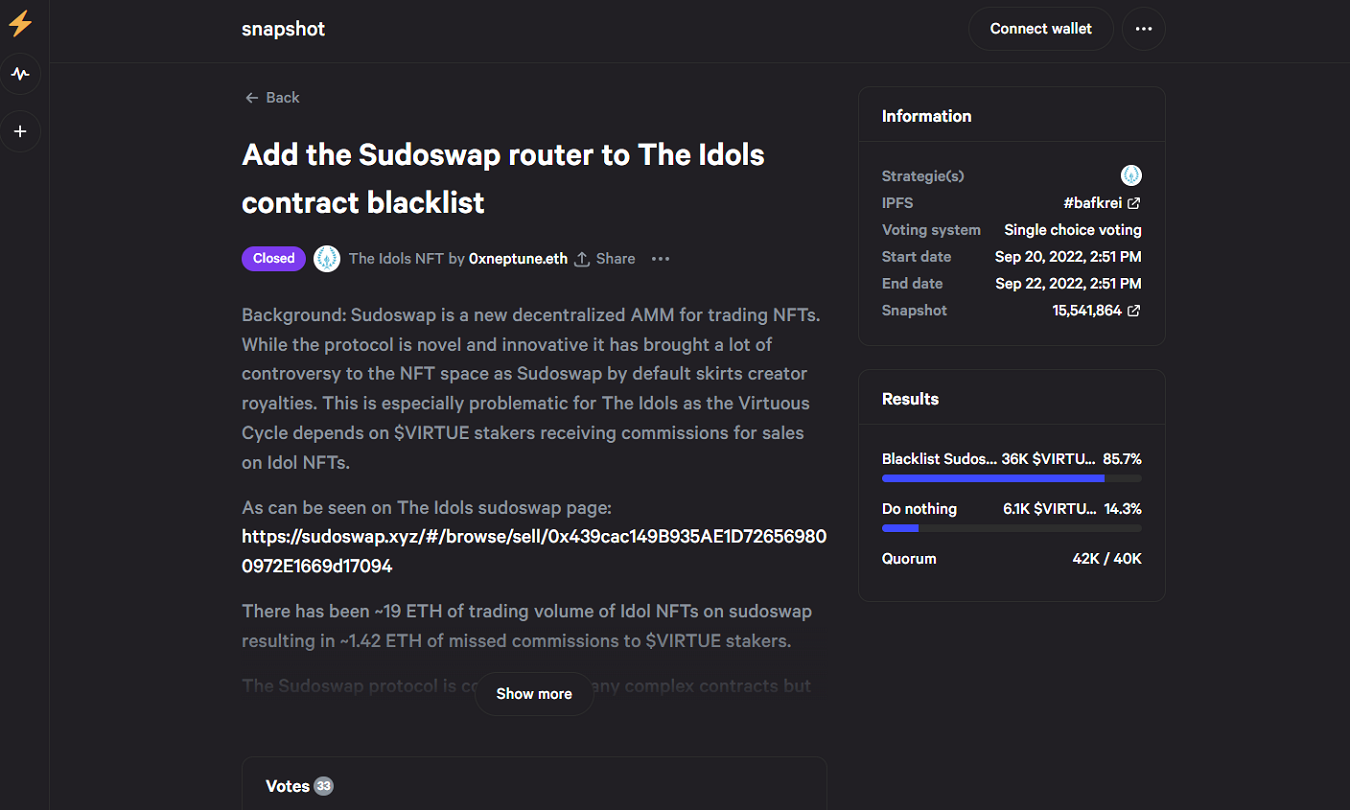Open the timeline activity pulse icon
The width and height of the screenshot is (1350, 810).
(20, 74)
